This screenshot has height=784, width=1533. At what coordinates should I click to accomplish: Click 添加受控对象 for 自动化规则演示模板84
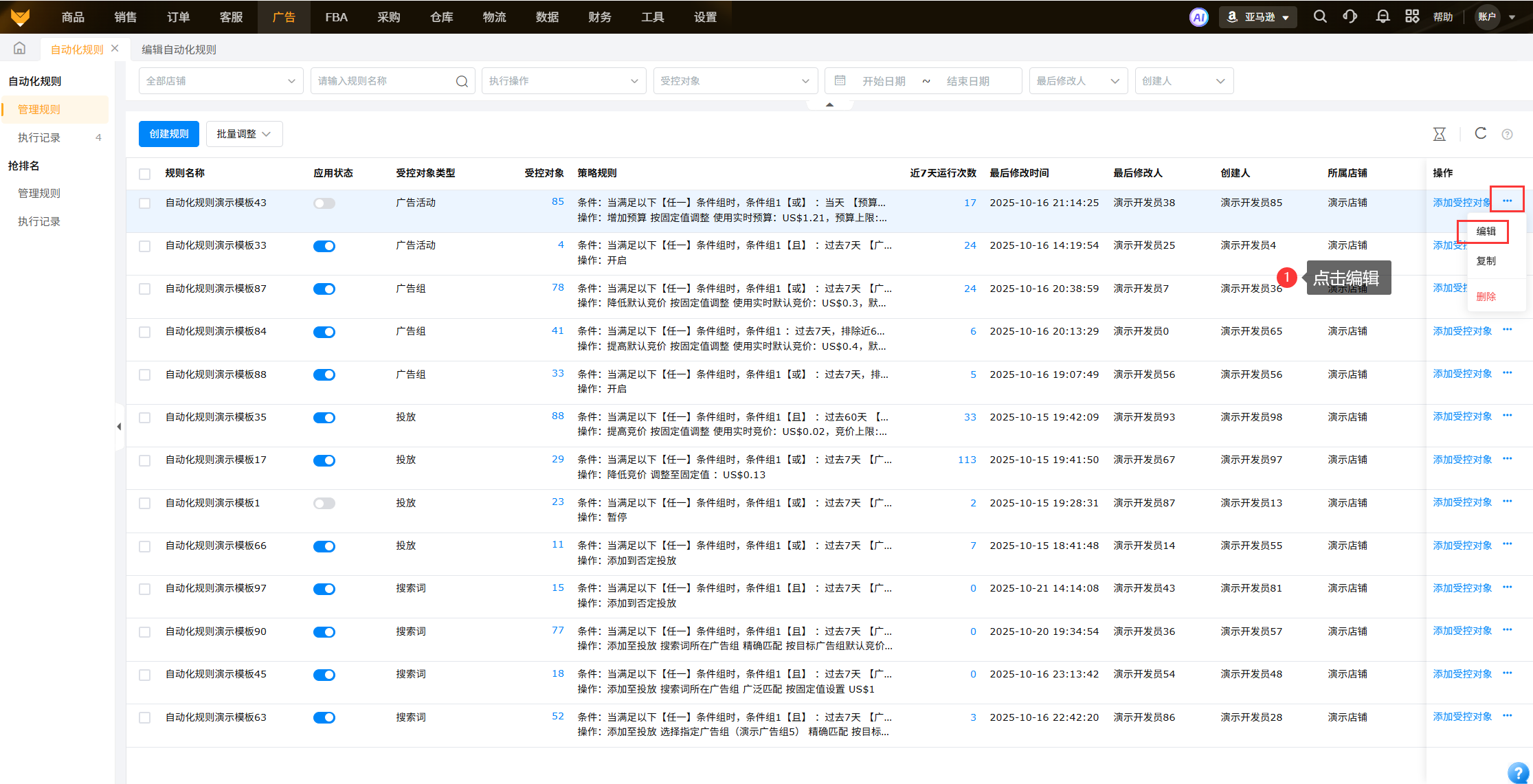click(1462, 331)
